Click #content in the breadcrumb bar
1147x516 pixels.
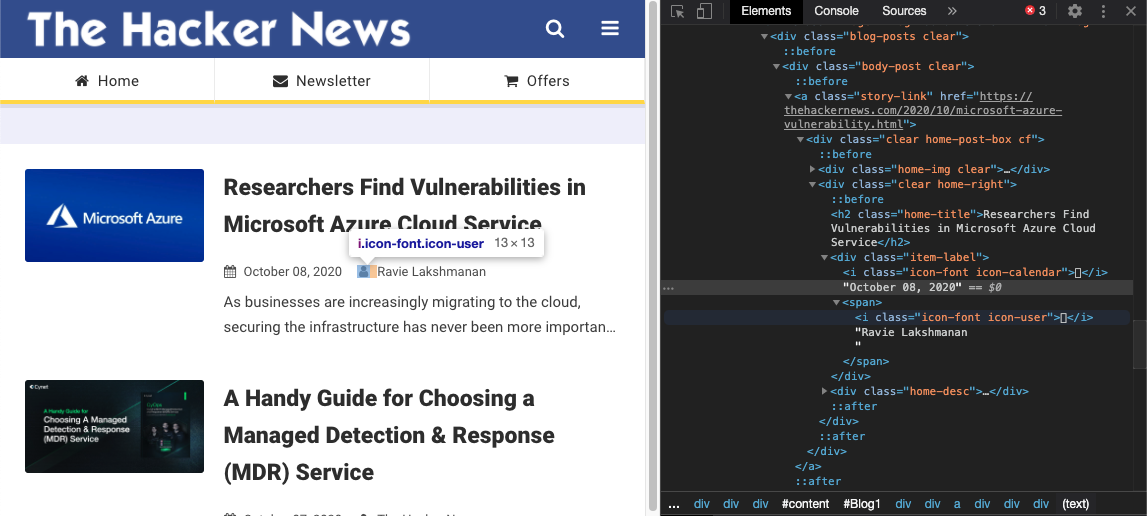[805, 504]
